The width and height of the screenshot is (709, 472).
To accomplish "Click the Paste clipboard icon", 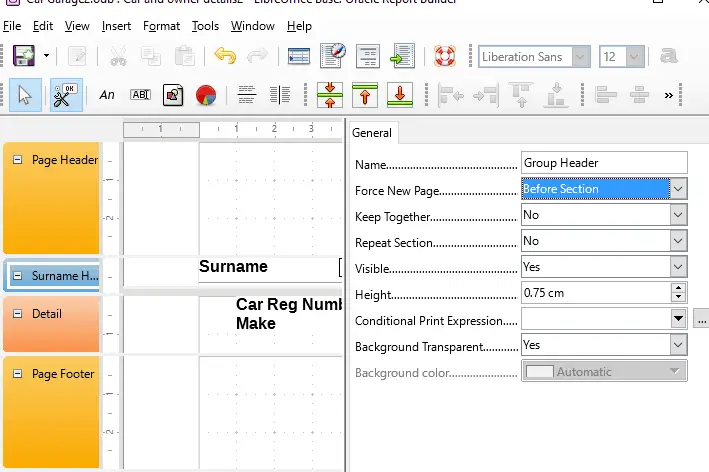I will (184, 57).
